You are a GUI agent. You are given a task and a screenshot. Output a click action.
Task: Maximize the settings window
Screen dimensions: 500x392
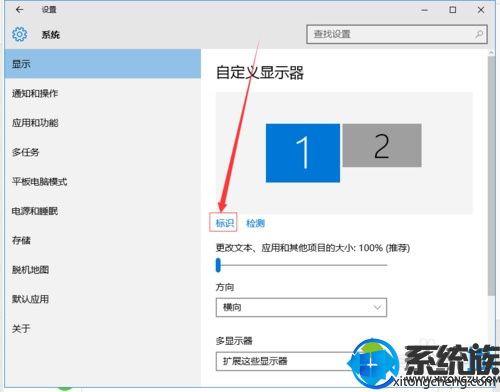(x=453, y=10)
